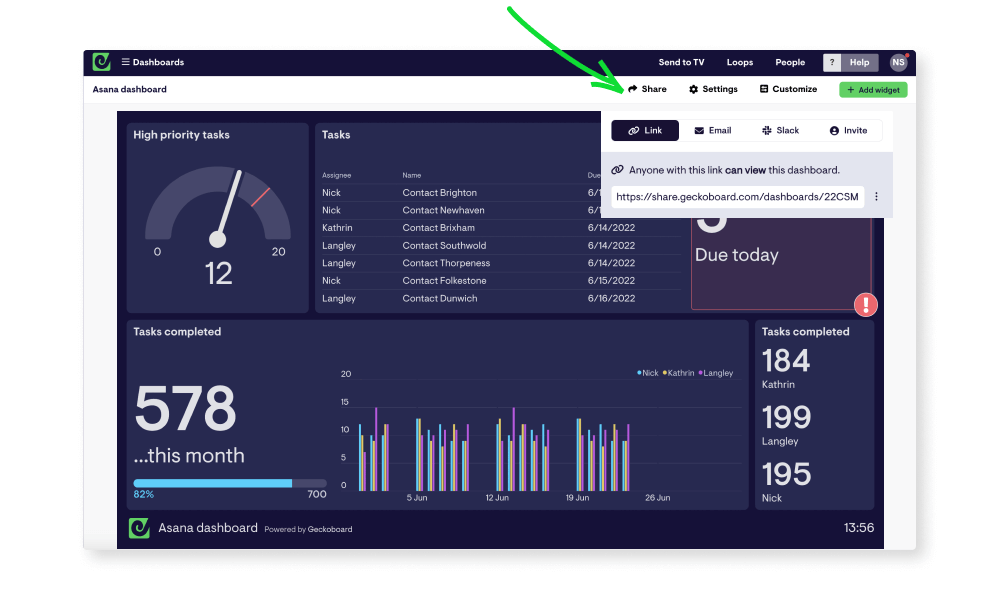Screen dimensions: 1000x600
Task: Click the Geckoboard logo in the top bar
Action: [101, 62]
